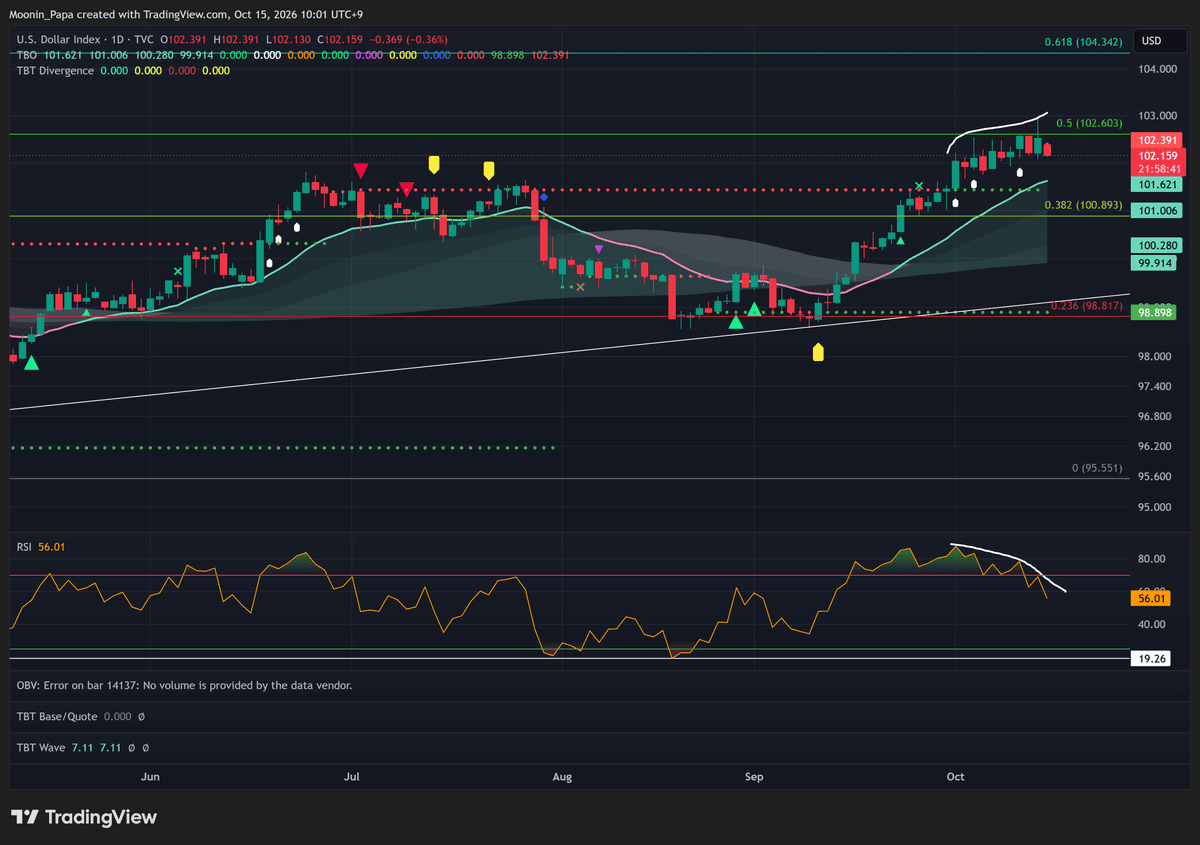Click the 104.000 price scale tick

[1160, 69]
